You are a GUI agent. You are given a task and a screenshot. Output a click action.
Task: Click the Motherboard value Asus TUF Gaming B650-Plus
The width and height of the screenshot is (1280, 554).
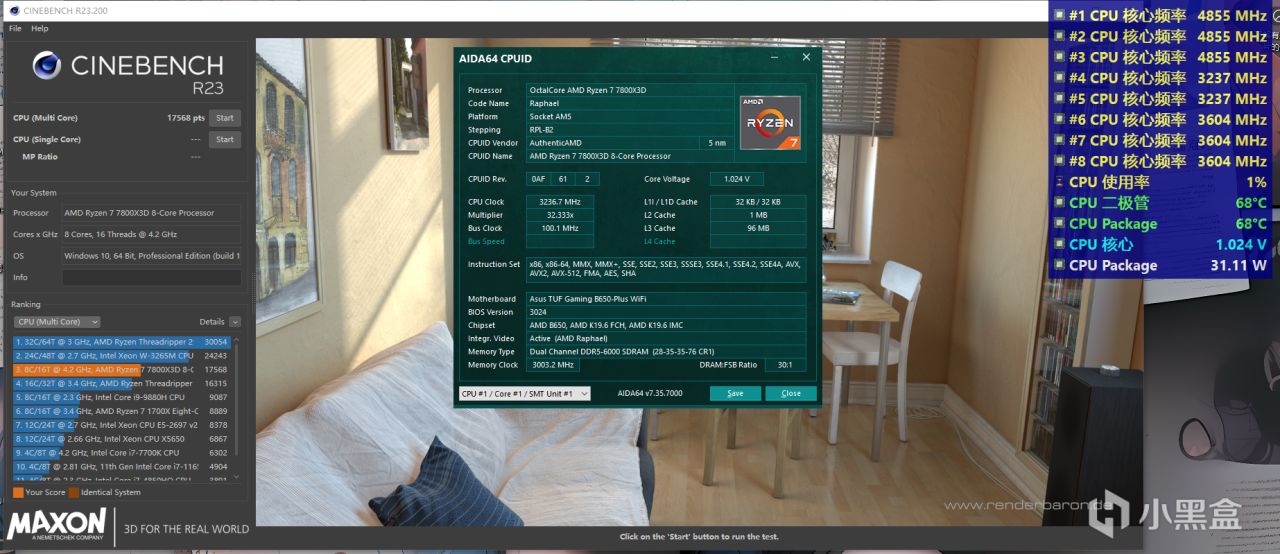[666, 299]
